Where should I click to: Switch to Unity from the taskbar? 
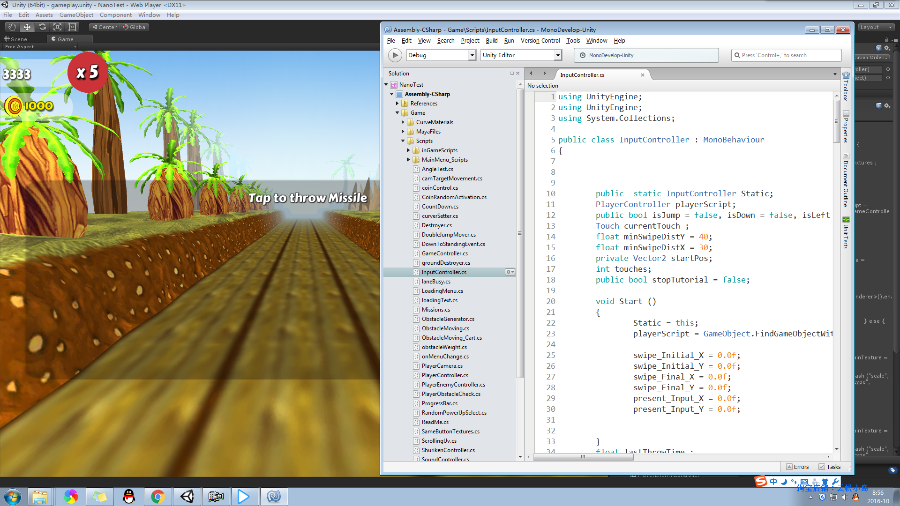click(187, 496)
